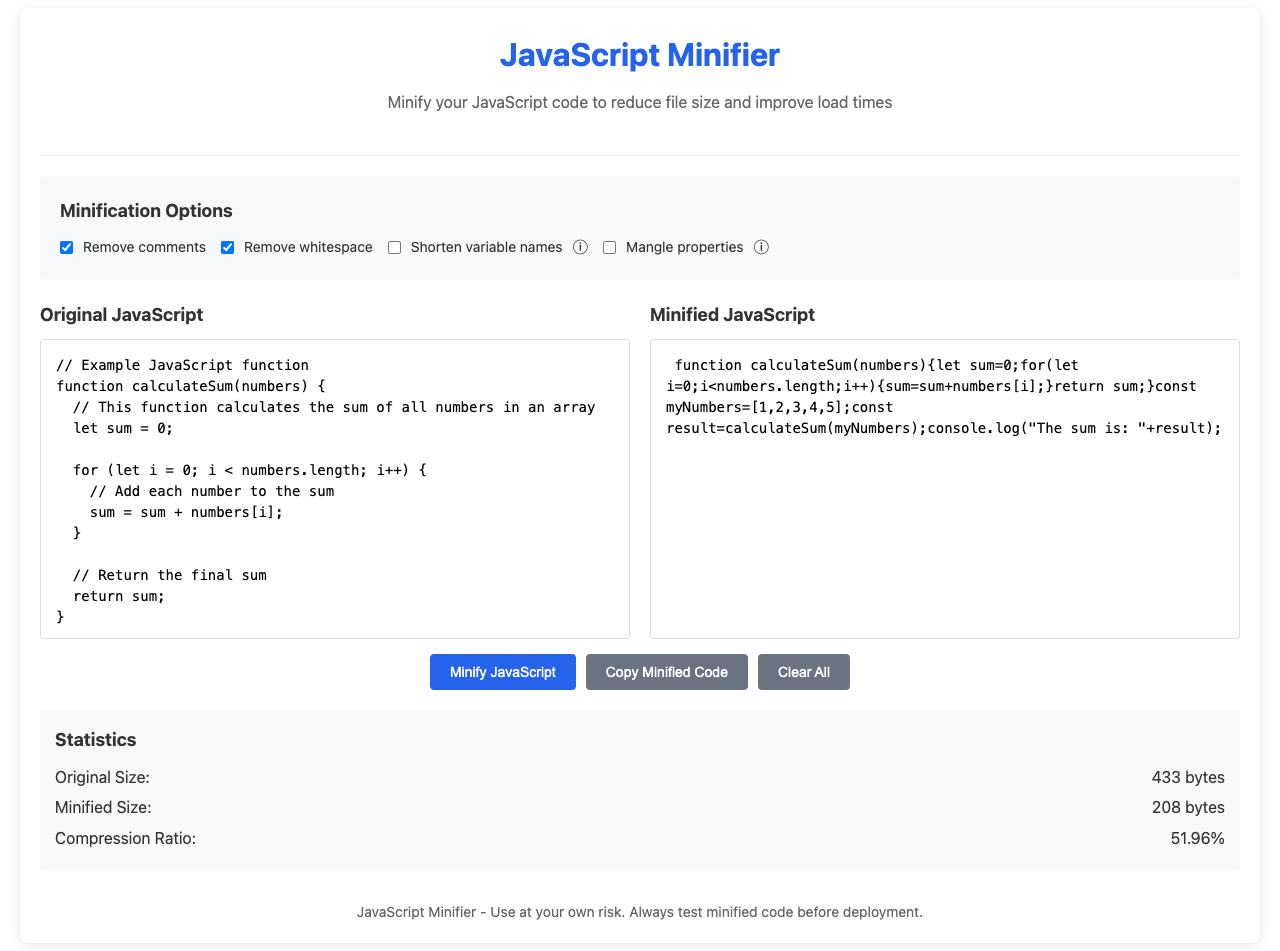Click the 'let sum = 0;' code line

[123, 428]
